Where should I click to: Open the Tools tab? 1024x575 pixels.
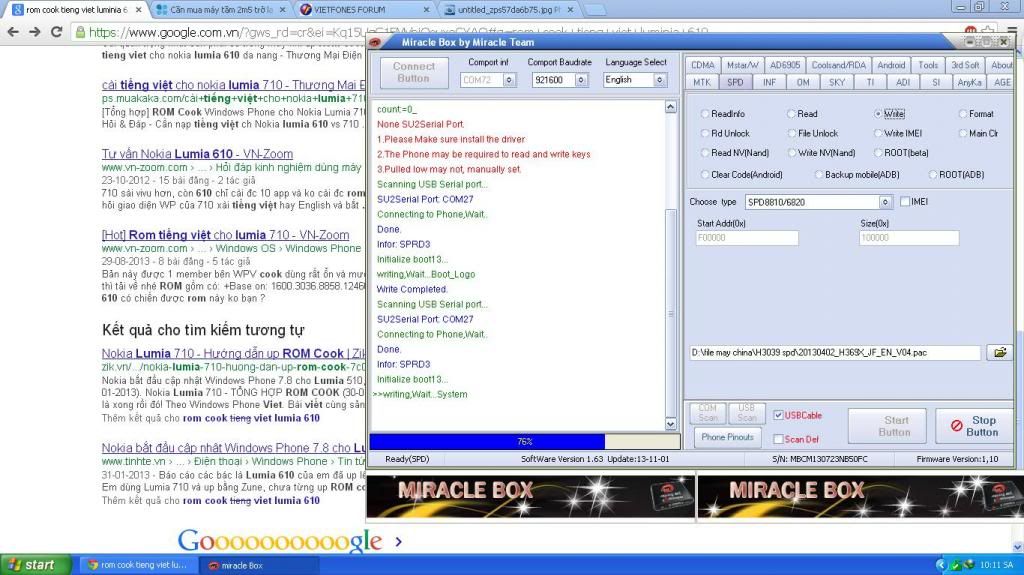pyautogui.click(x=927, y=65)
